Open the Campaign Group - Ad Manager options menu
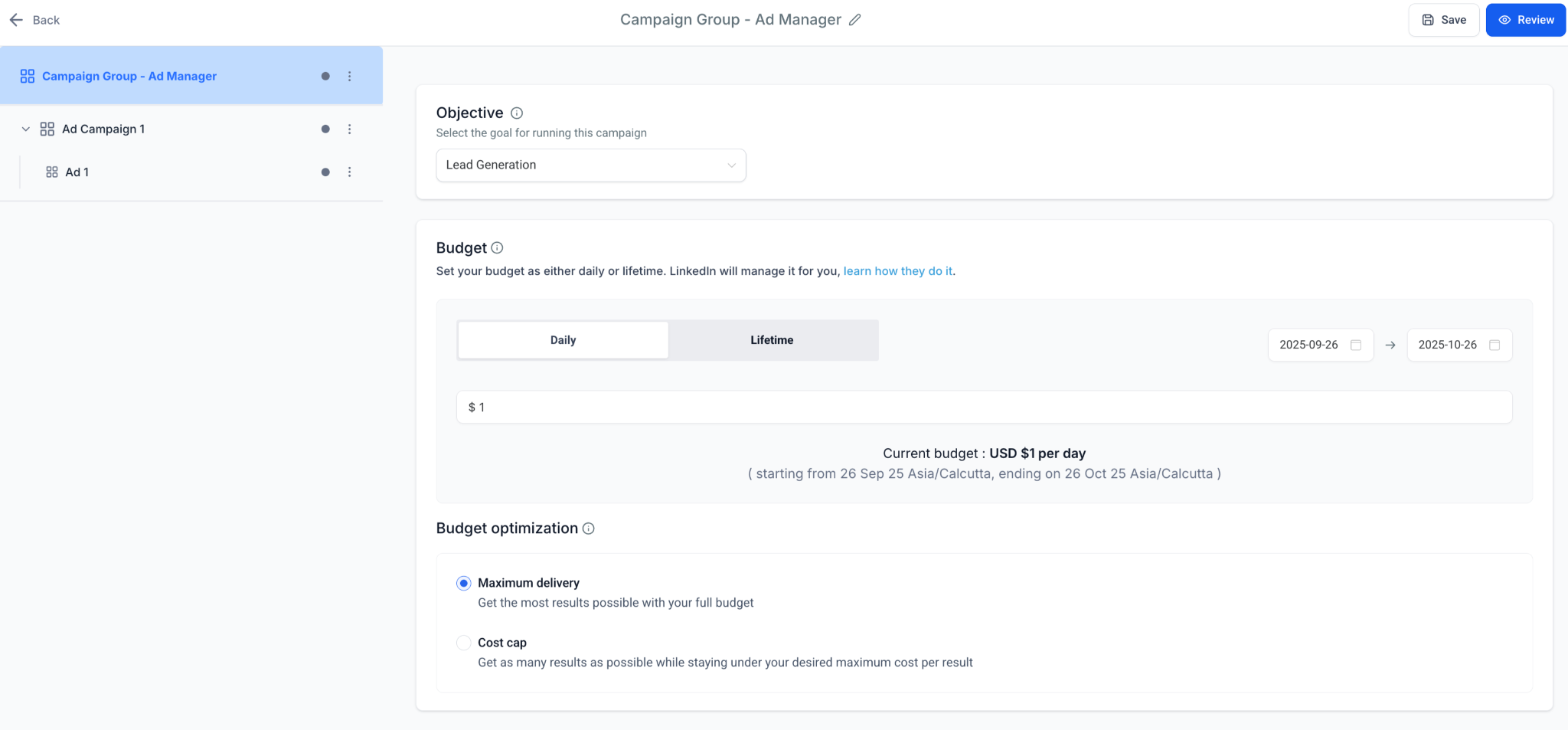This screenshot has width=1568, height=730. point(349,77)
